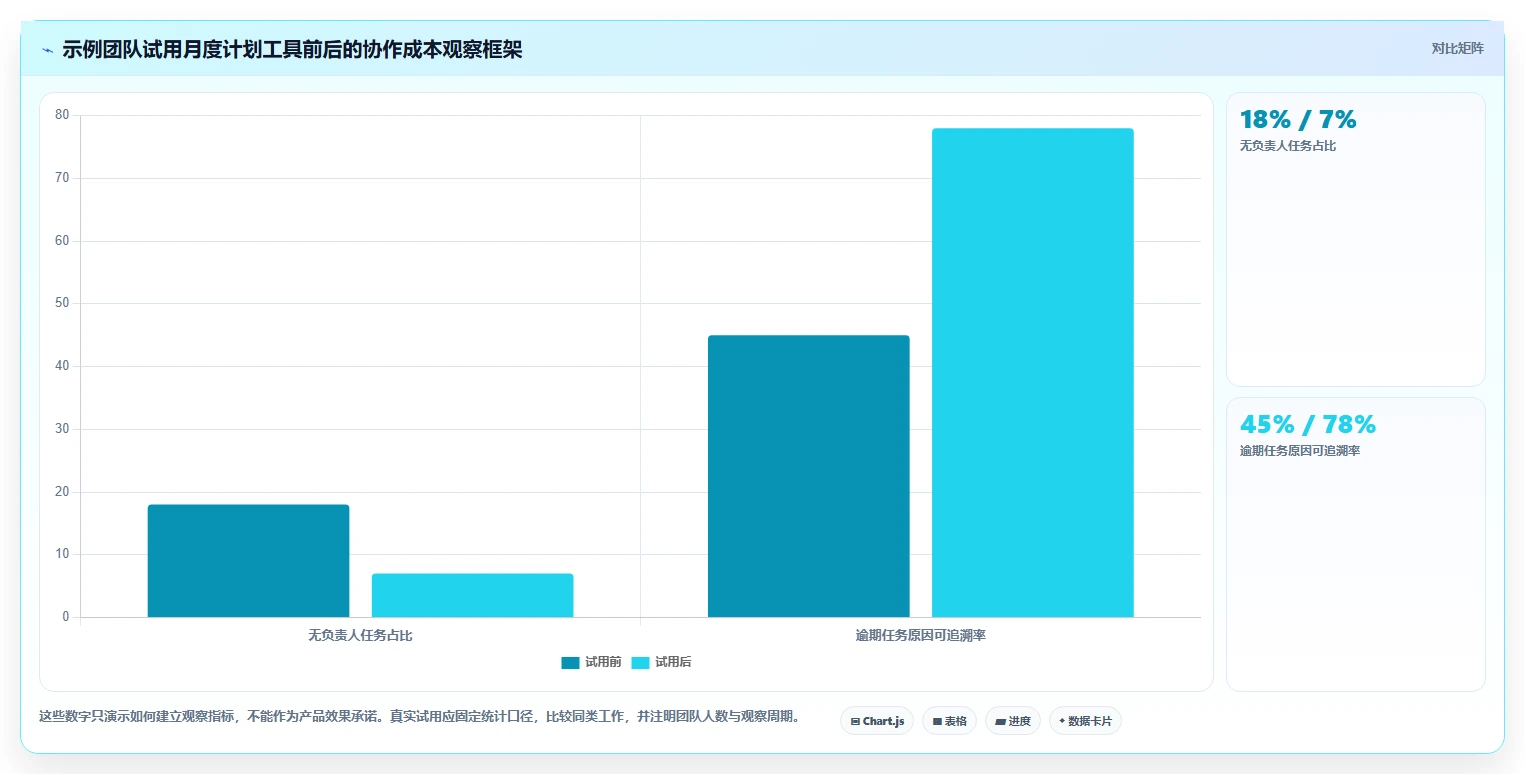
Task: Click the footnote starting 这些数字只演示
Action: coord(419,716)
